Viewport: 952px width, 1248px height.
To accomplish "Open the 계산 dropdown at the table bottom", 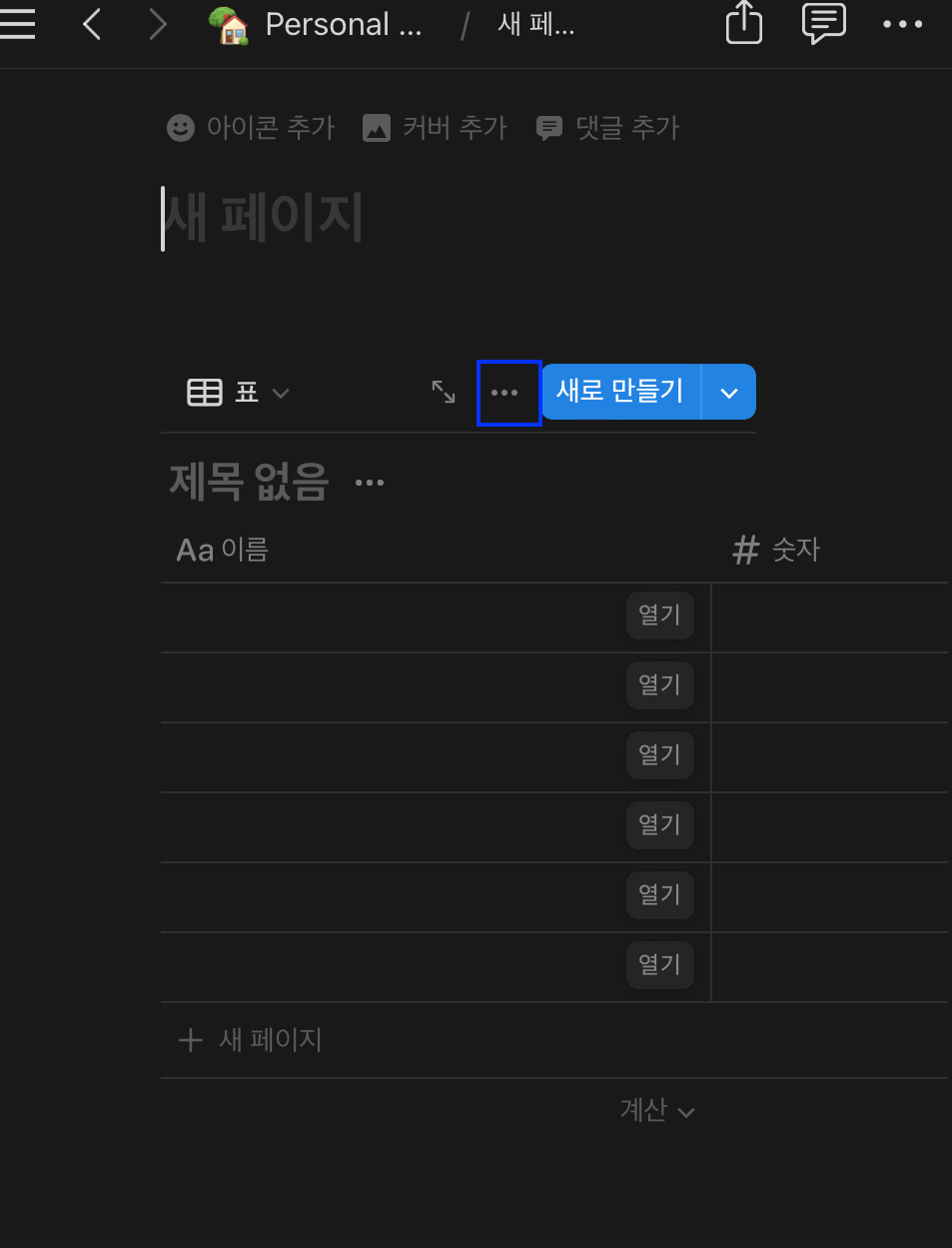I will coord(656,1110).
